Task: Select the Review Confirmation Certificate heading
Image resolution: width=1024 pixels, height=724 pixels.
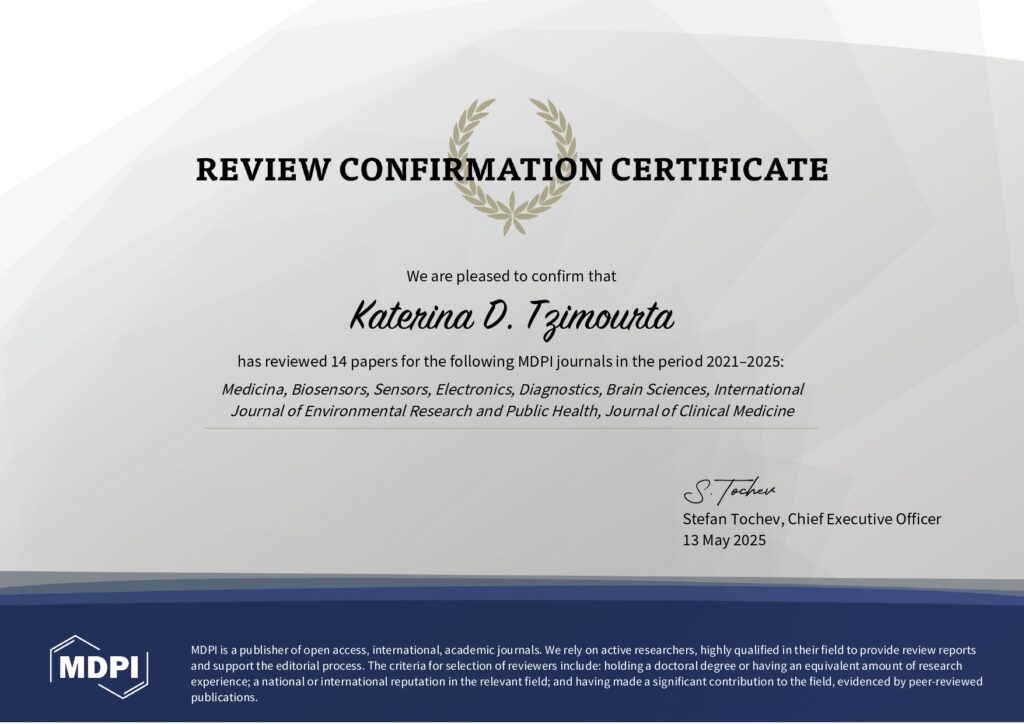Action: tap(511, 169)
